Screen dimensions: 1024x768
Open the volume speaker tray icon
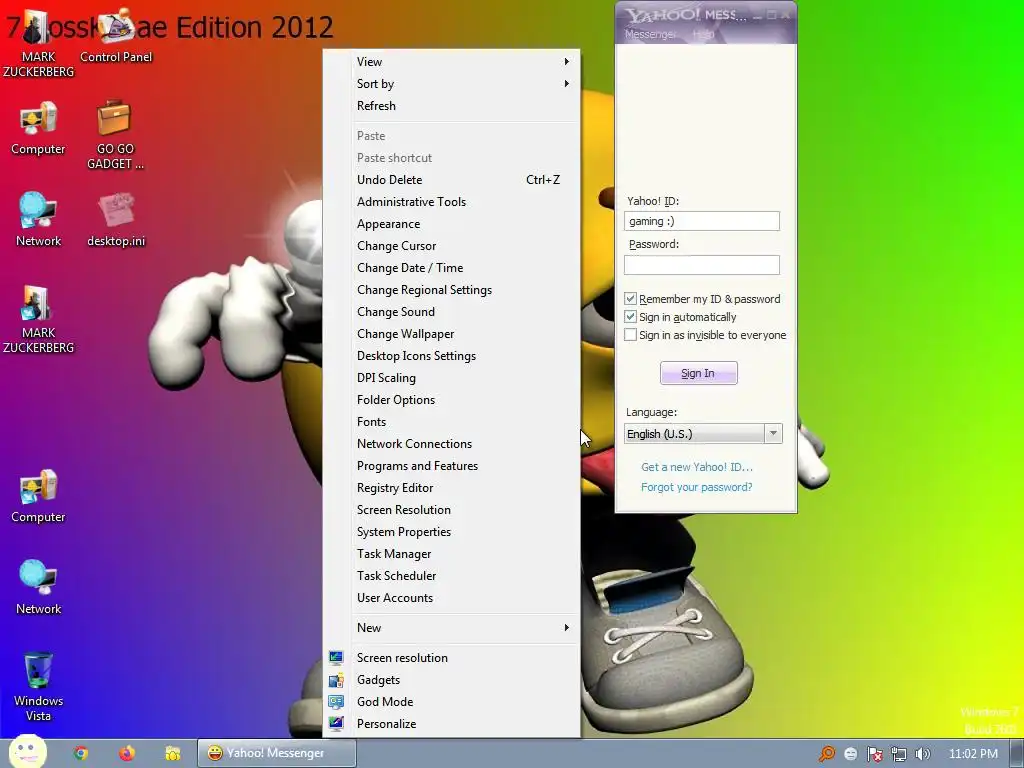point(922,754)
